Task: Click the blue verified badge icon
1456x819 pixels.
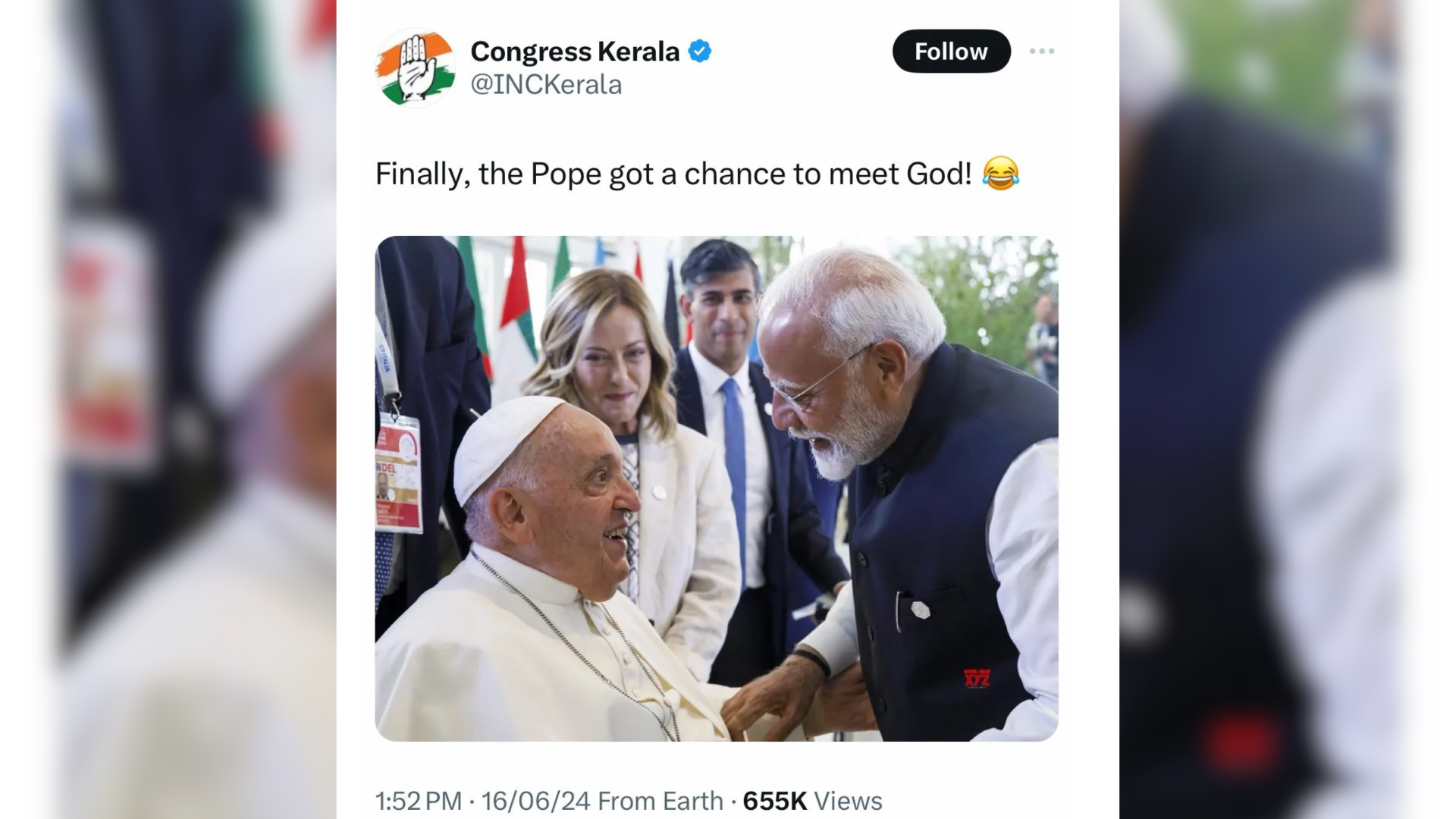Action: point(698,51)
